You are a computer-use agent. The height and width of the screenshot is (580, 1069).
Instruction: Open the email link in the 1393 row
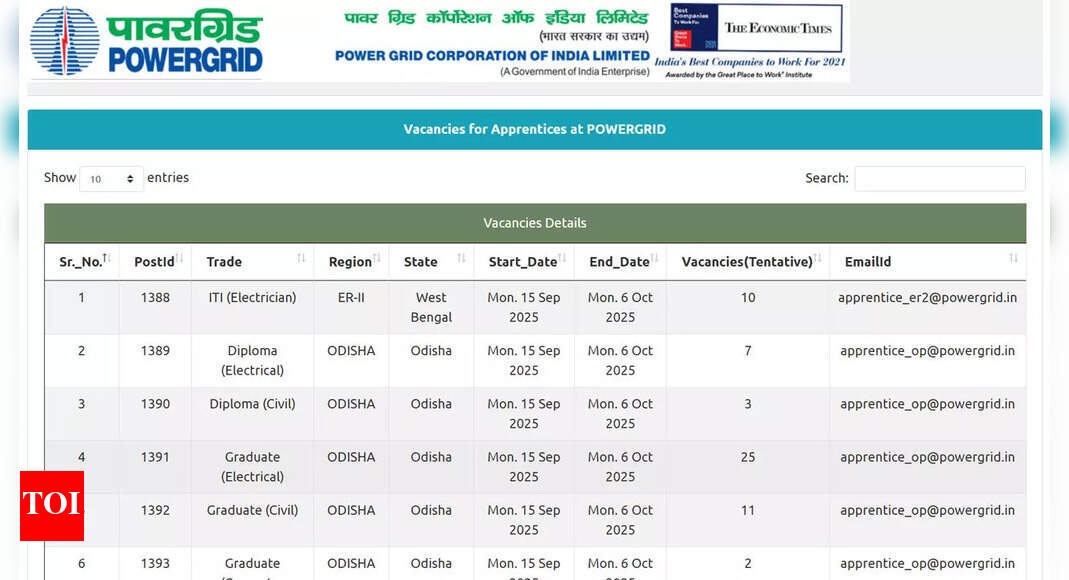(927, 564)
